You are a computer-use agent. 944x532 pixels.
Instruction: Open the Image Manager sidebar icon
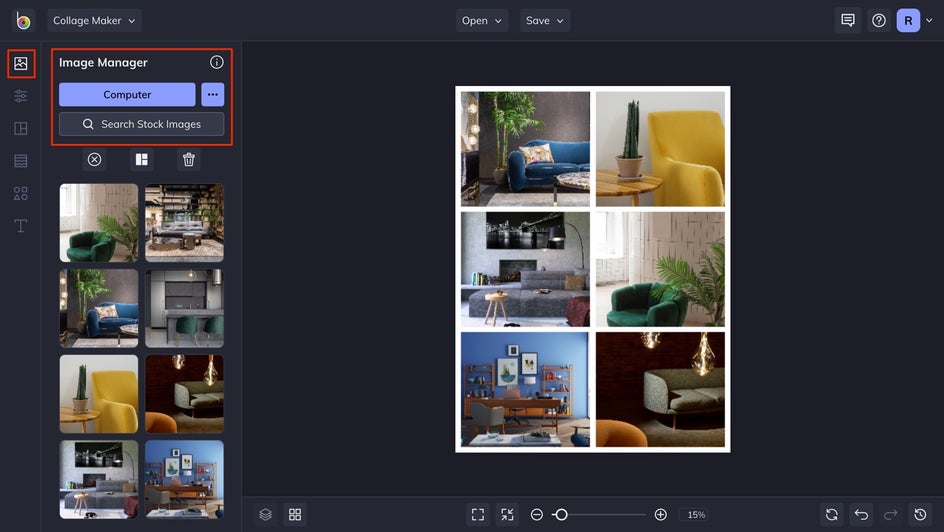(x=21, y=63)
